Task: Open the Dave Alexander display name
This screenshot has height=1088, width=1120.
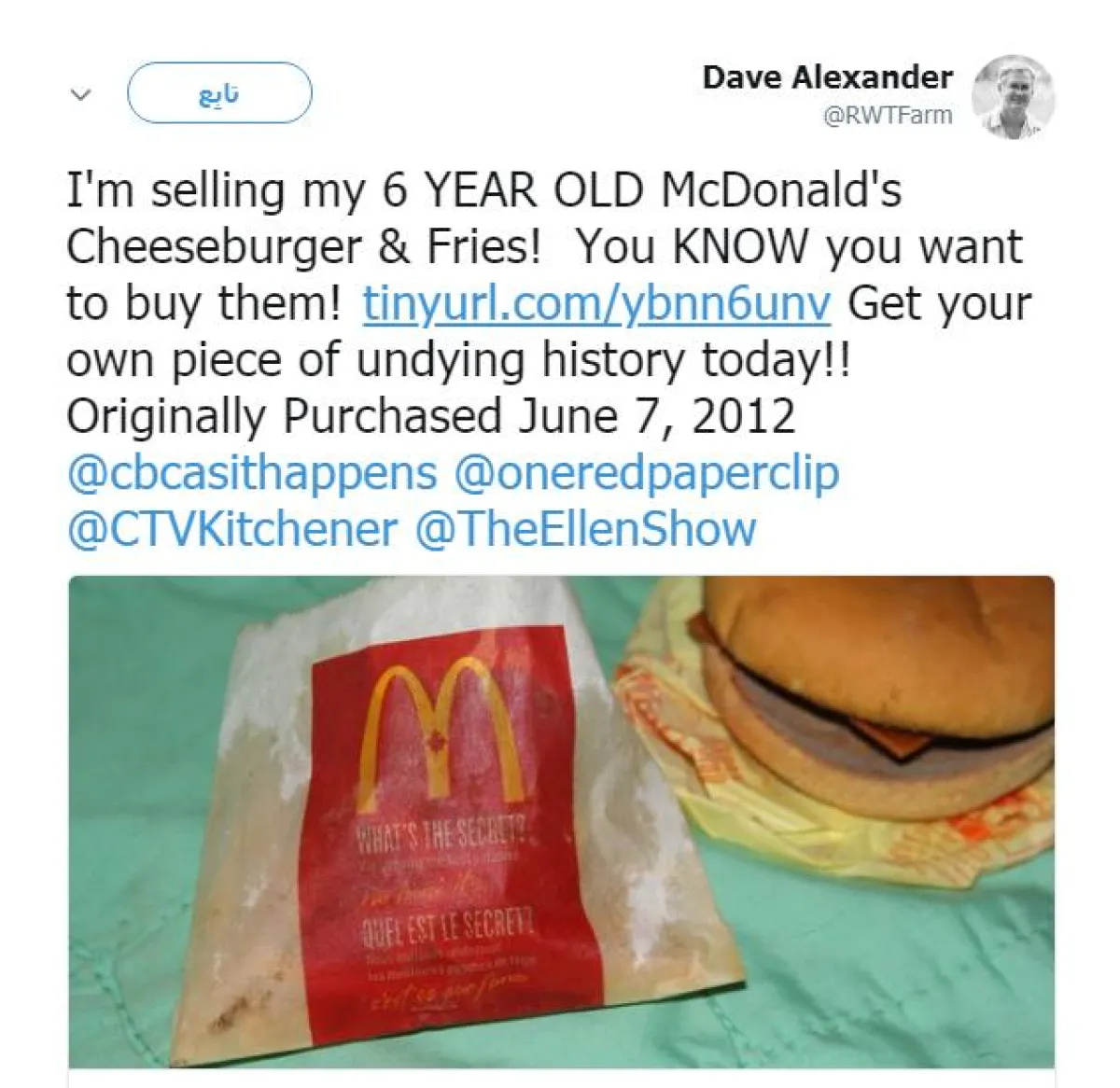Action: pyautogui.click(x=828, y=77)
